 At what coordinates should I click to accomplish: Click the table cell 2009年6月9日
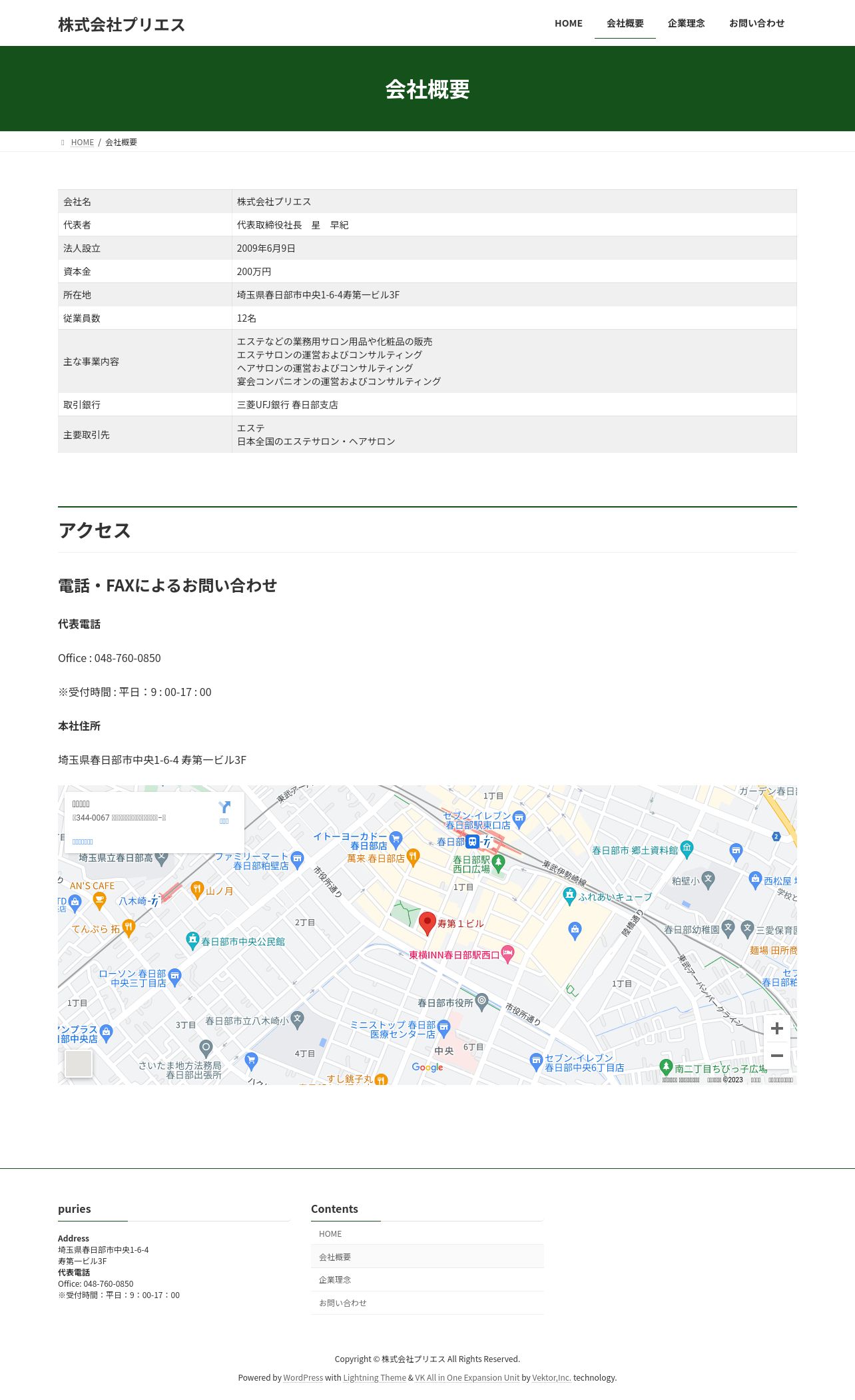514,248
